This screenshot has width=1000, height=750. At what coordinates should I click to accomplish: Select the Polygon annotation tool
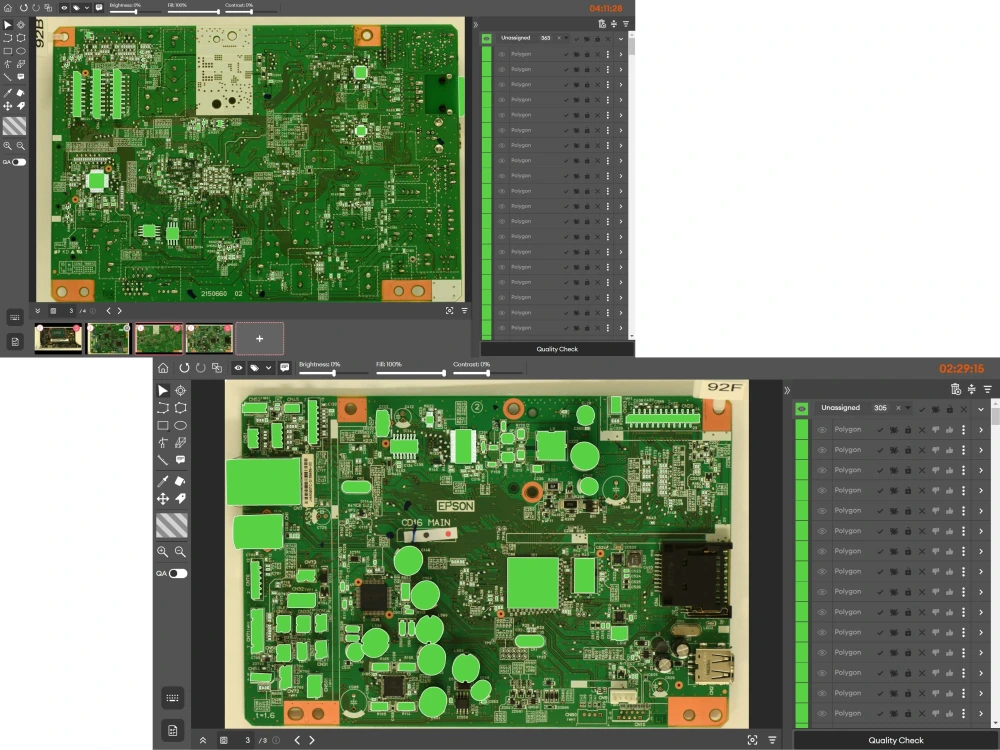pos(180,407)
